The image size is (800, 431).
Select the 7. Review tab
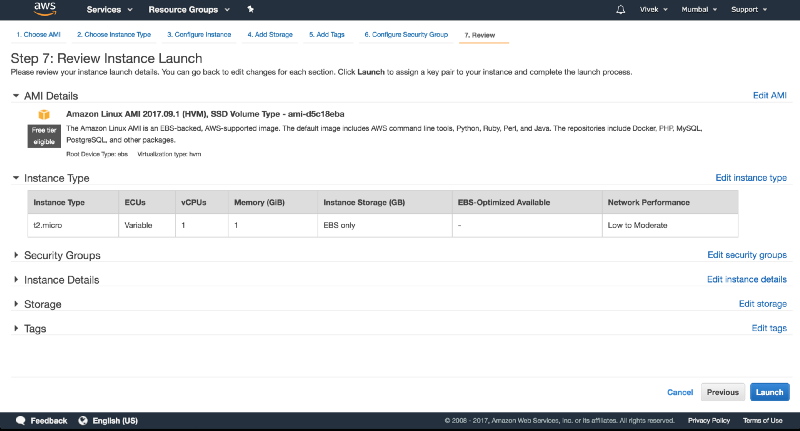click(480, 35)
